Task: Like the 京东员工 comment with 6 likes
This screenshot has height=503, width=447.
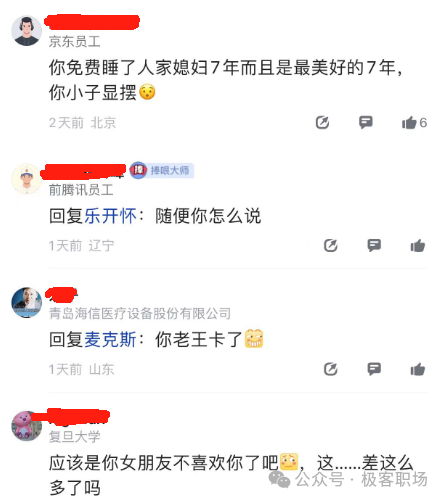Action: (x=409, y=123)
